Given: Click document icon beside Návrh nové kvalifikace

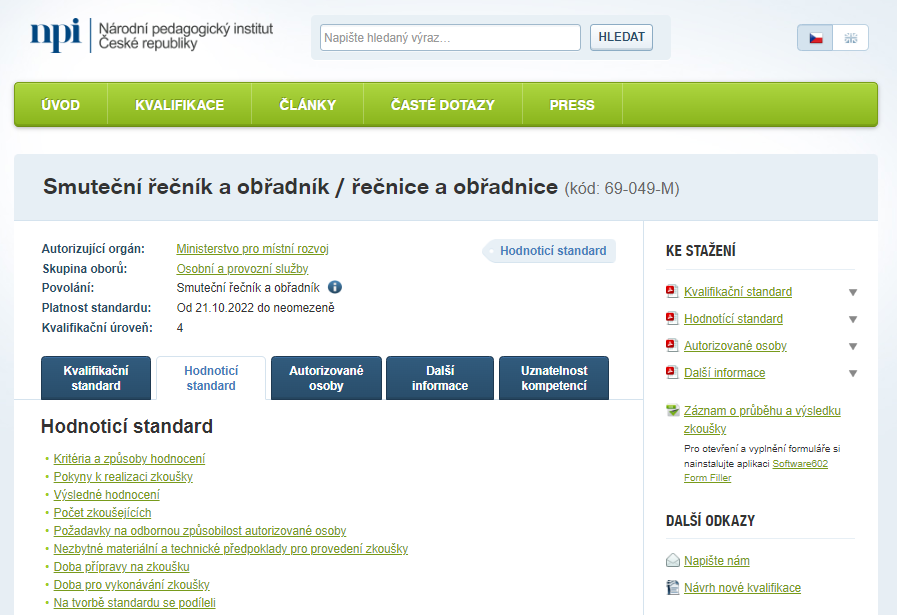Looking at the screenshot, I should point(673,588).
